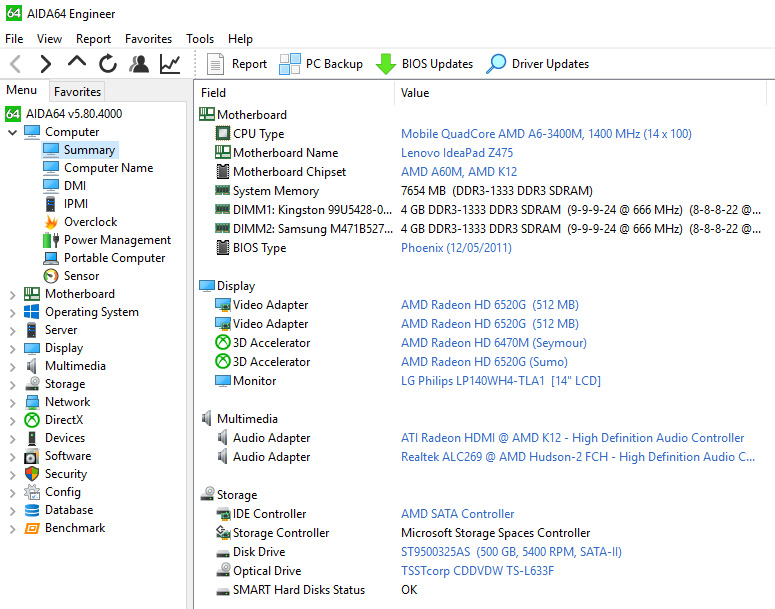Image resolution: width=775 pixels, height=609 pixels.
Task: Expand the Software tree node
Action: [13, 457]
